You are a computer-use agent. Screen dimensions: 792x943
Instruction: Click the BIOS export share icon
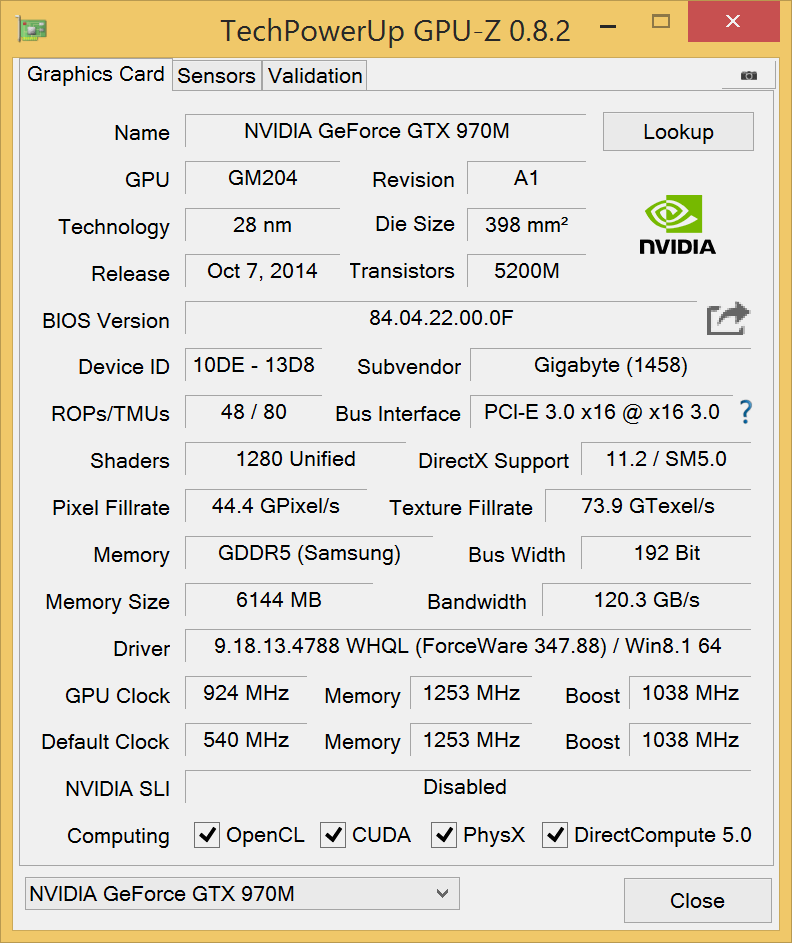728,318
